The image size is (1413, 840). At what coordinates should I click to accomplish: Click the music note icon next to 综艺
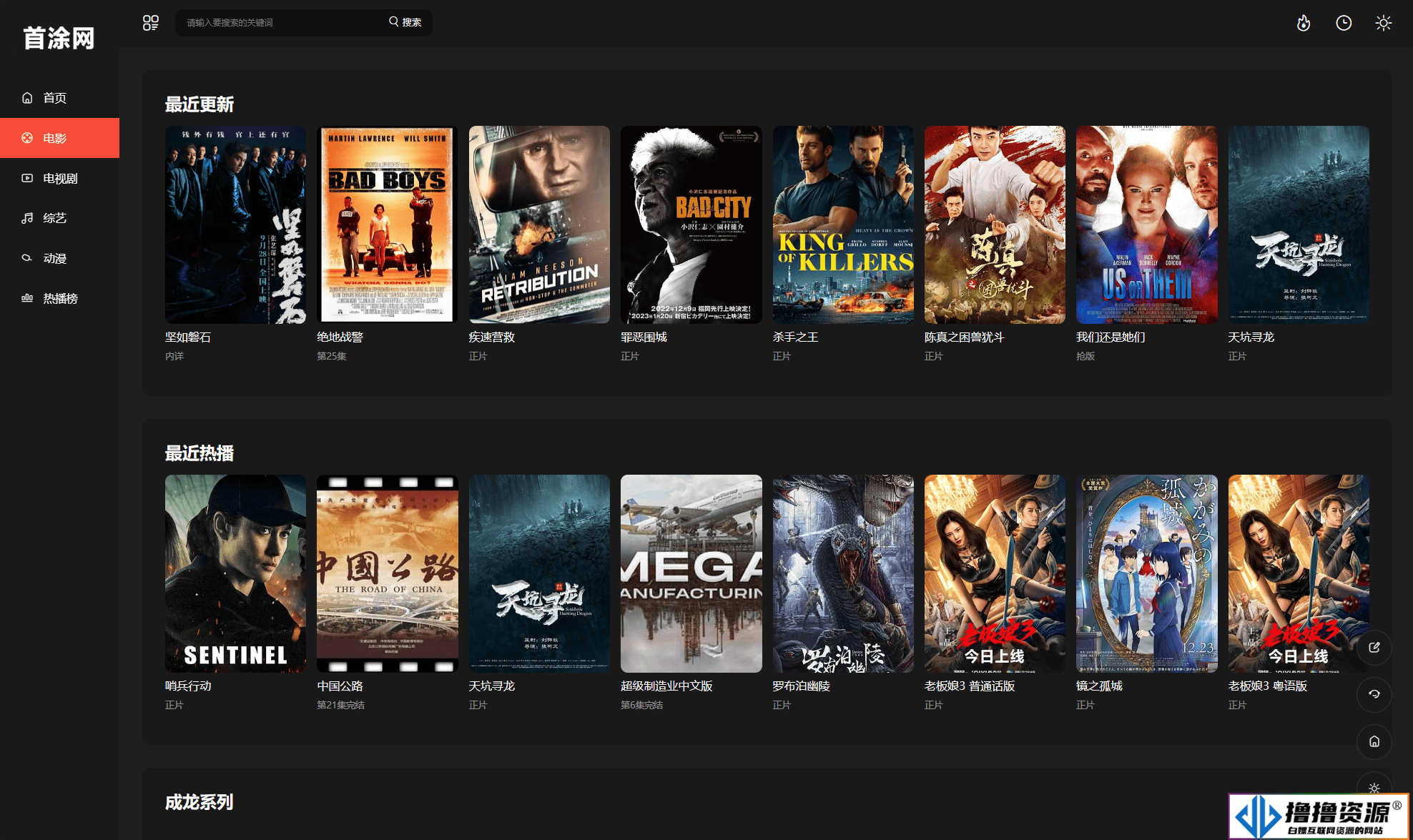pos(27,218)
